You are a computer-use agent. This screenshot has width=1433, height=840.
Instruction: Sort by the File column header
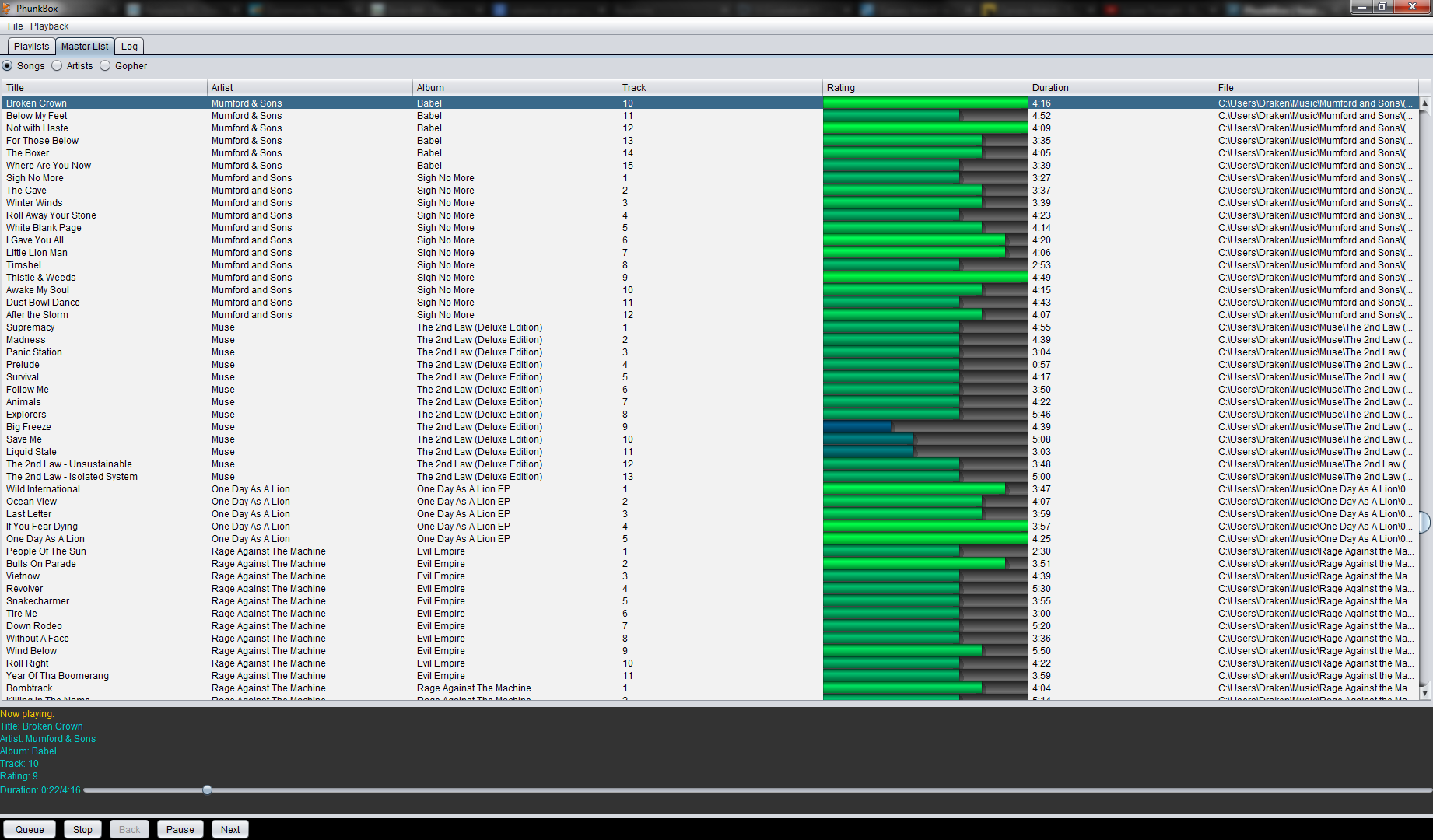[1316, 88]
